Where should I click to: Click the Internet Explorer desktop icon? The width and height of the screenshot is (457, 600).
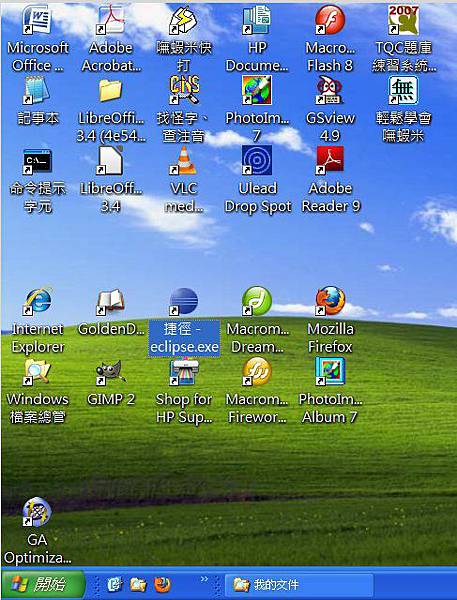(37, 302)
